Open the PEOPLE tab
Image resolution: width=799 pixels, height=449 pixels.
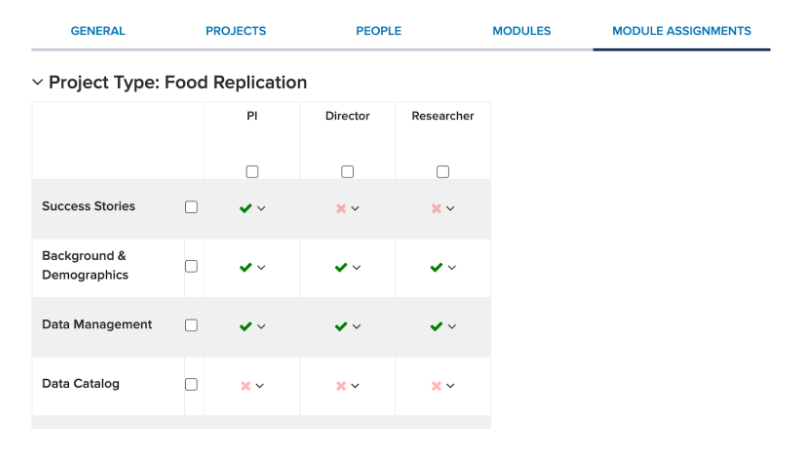[x=379, y=31]
